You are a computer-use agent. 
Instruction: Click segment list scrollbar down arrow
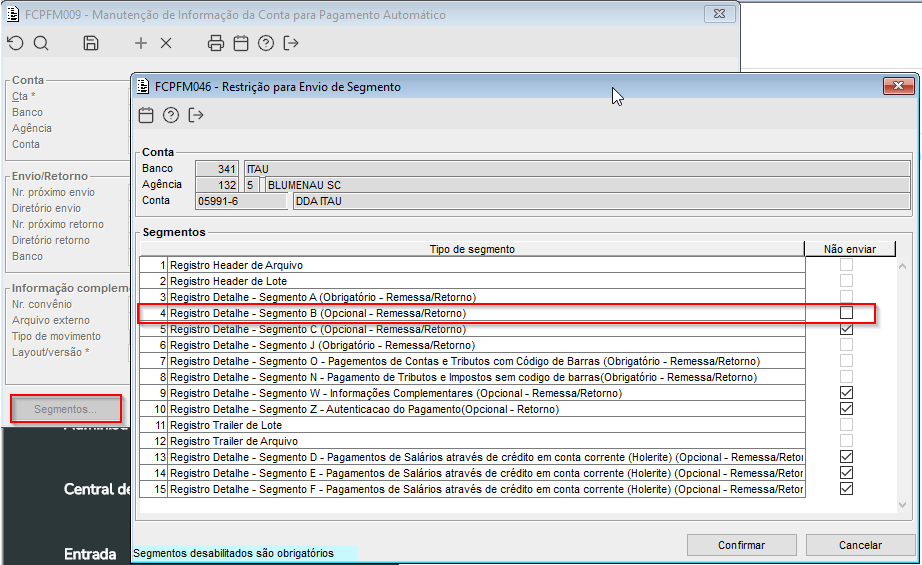(903, 504)
